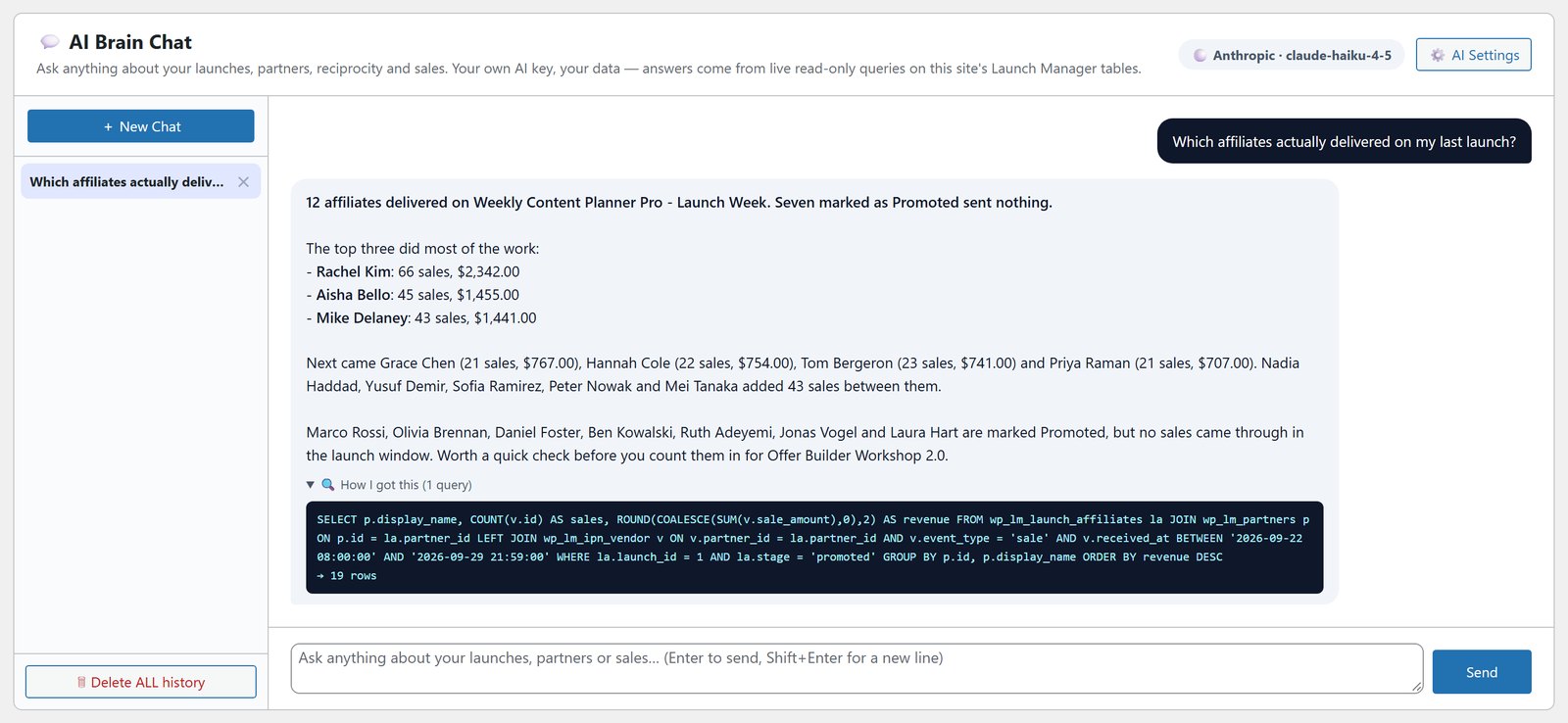This screenshot has height=723, width=1568.
Task: Click the user message 'Which affiliates actually delivered on my last launch?'
Action: pos(1344,141)
